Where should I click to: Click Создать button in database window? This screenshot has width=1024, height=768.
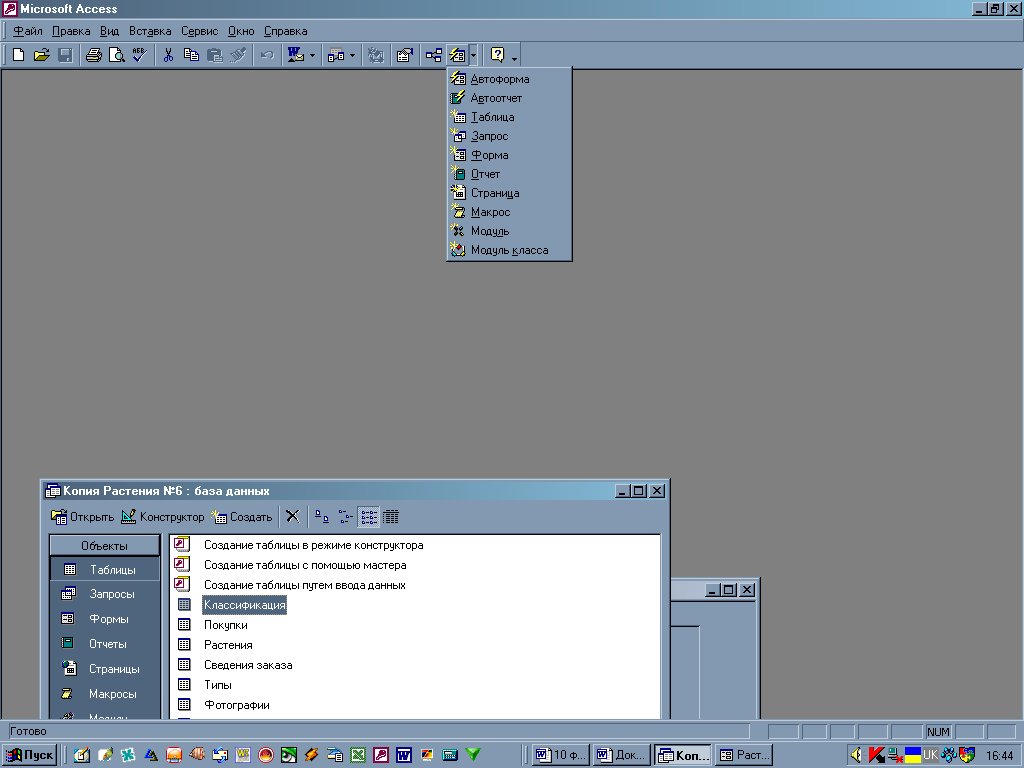point(241,517)
